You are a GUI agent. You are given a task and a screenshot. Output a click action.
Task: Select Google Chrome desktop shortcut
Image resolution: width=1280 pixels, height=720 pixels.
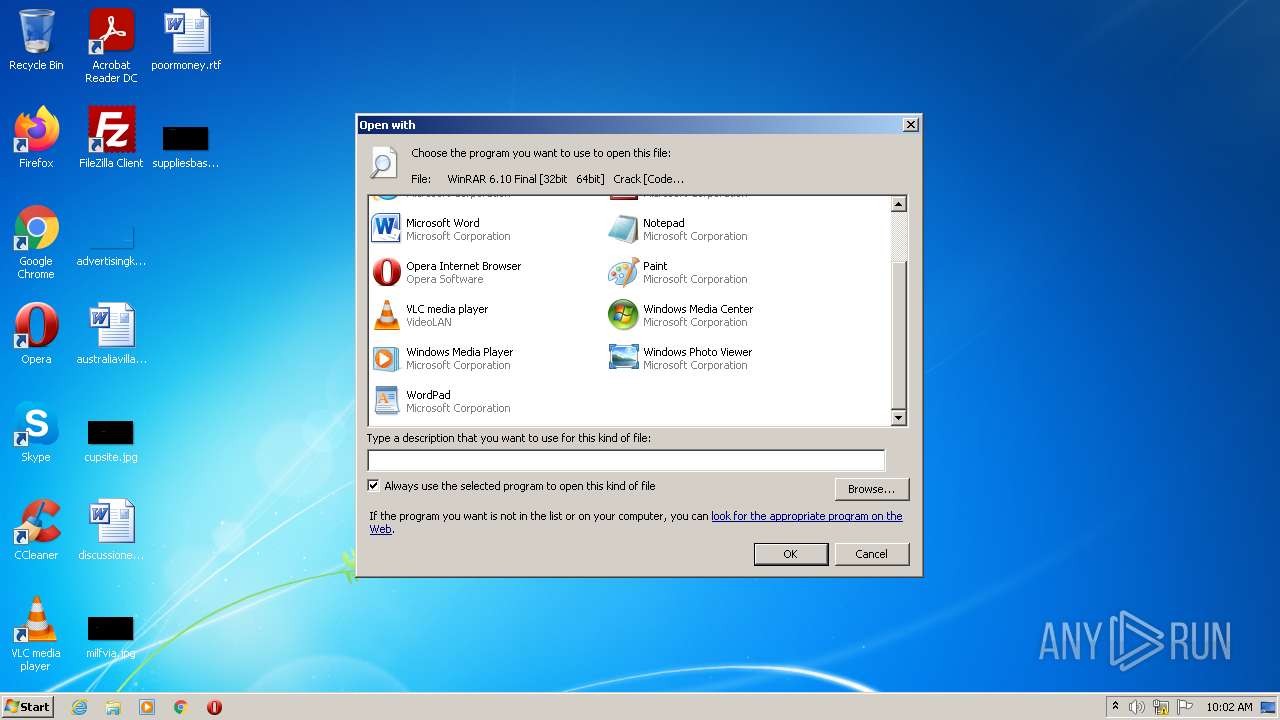(x=36, y=243)
